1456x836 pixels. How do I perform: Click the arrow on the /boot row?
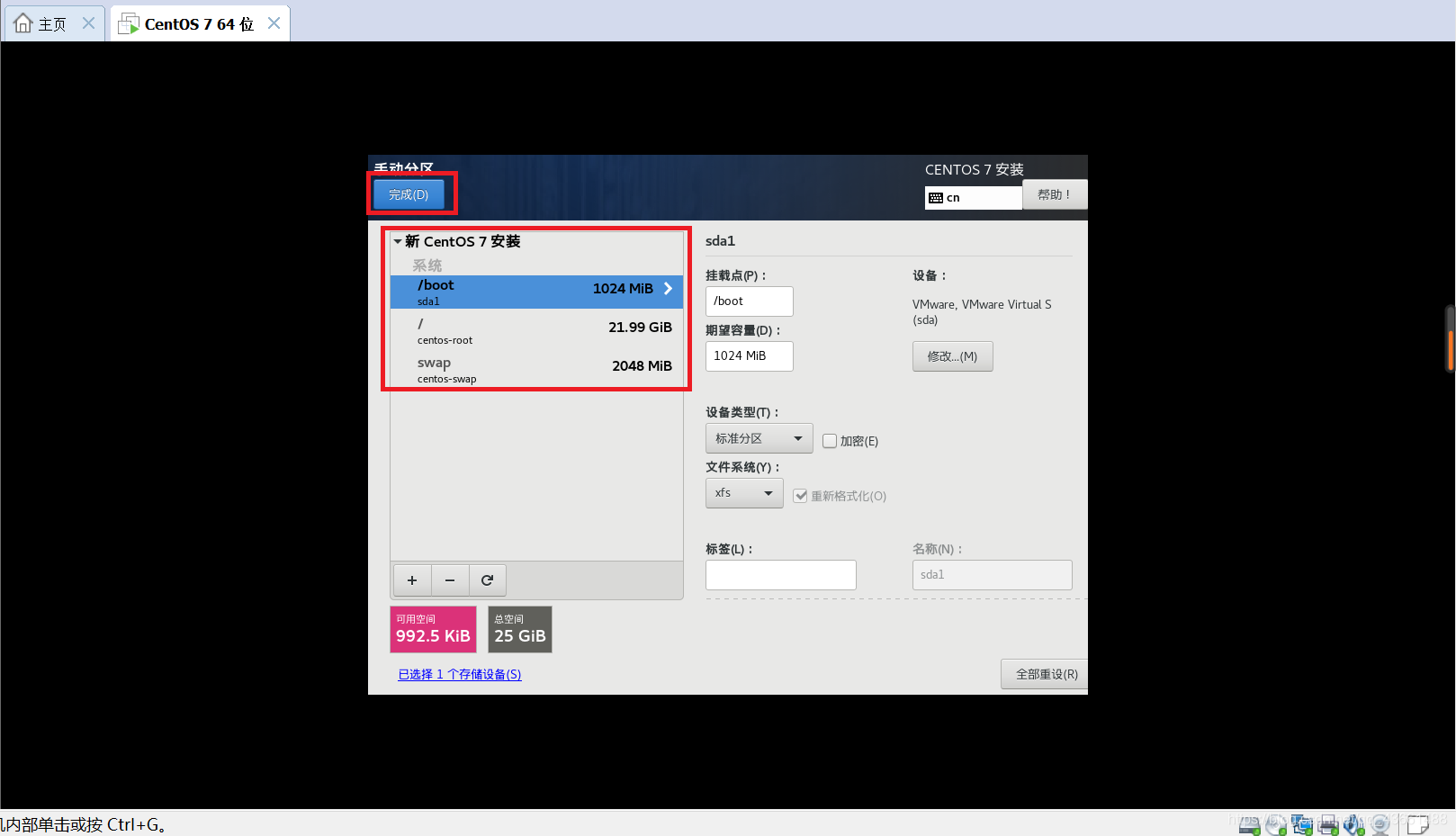(x=668, y=289)
